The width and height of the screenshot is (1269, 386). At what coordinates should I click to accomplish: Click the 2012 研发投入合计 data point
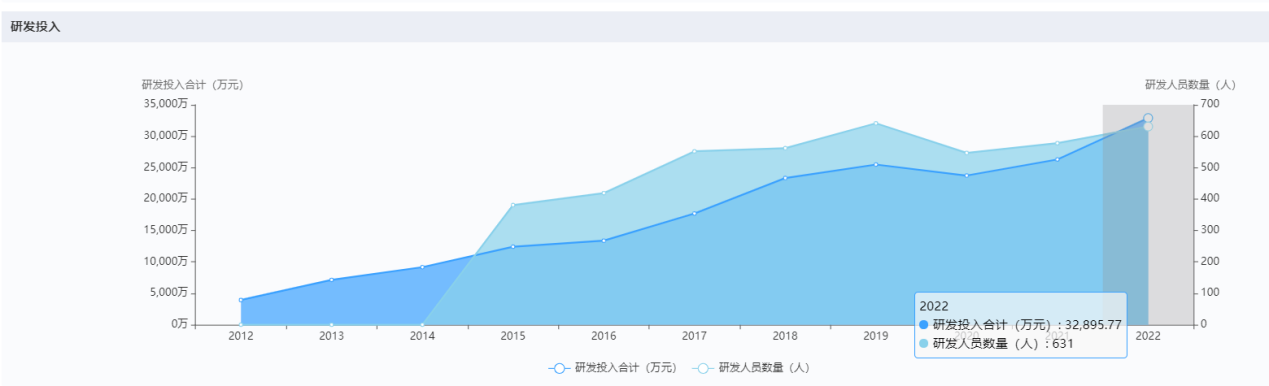coord(241,300)
